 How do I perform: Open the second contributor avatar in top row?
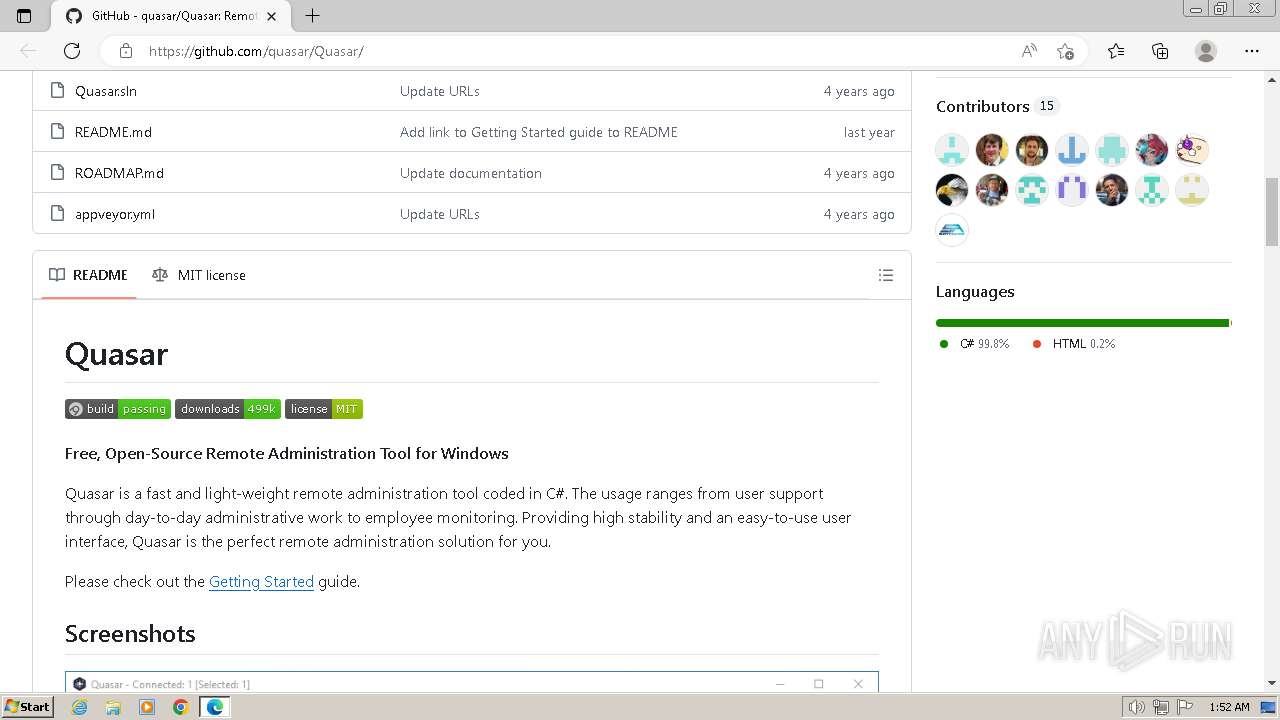992,150
